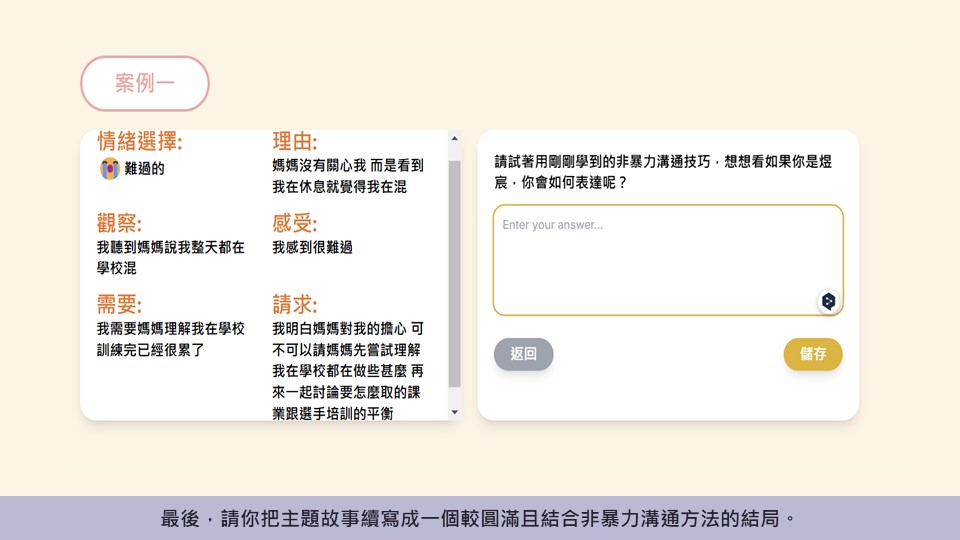
Task: Click the 感受 heading
Action: (x=295, y=223)
